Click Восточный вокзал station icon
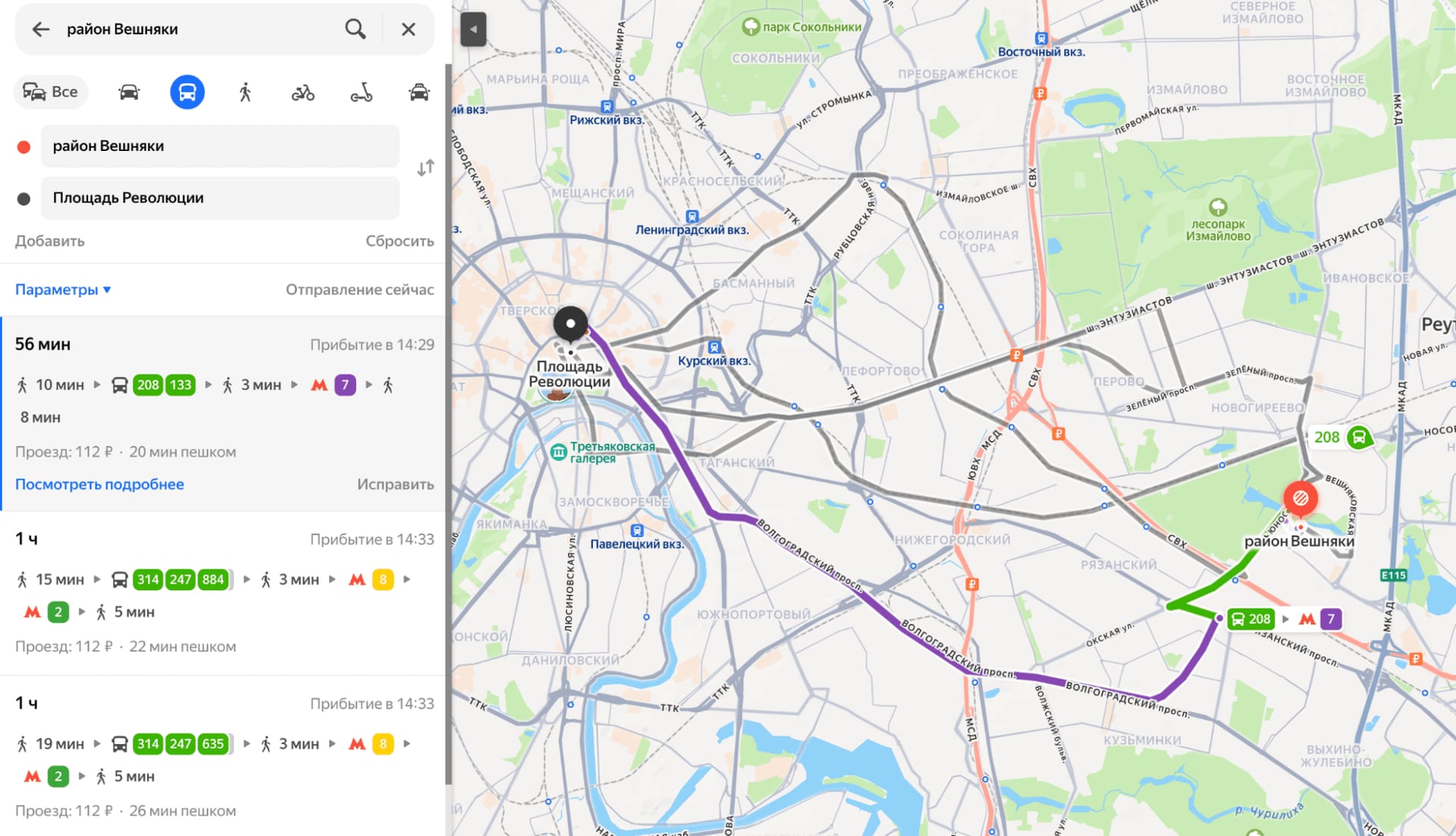1456x836 pixels. coord(1041,39)
